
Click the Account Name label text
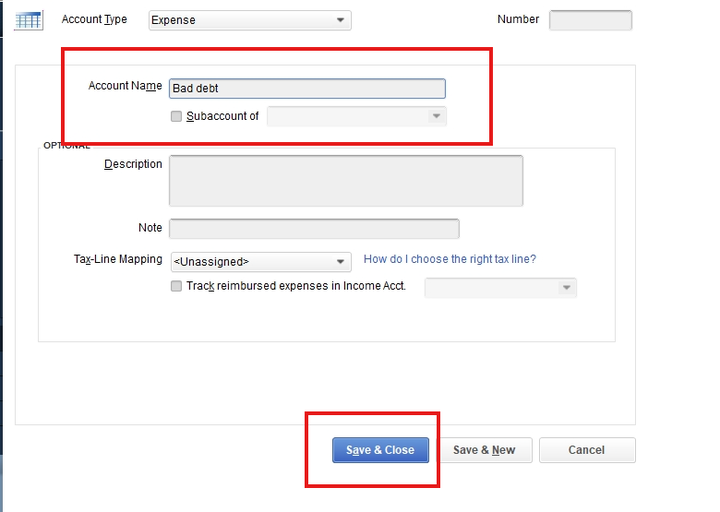(x=125, y=86)
